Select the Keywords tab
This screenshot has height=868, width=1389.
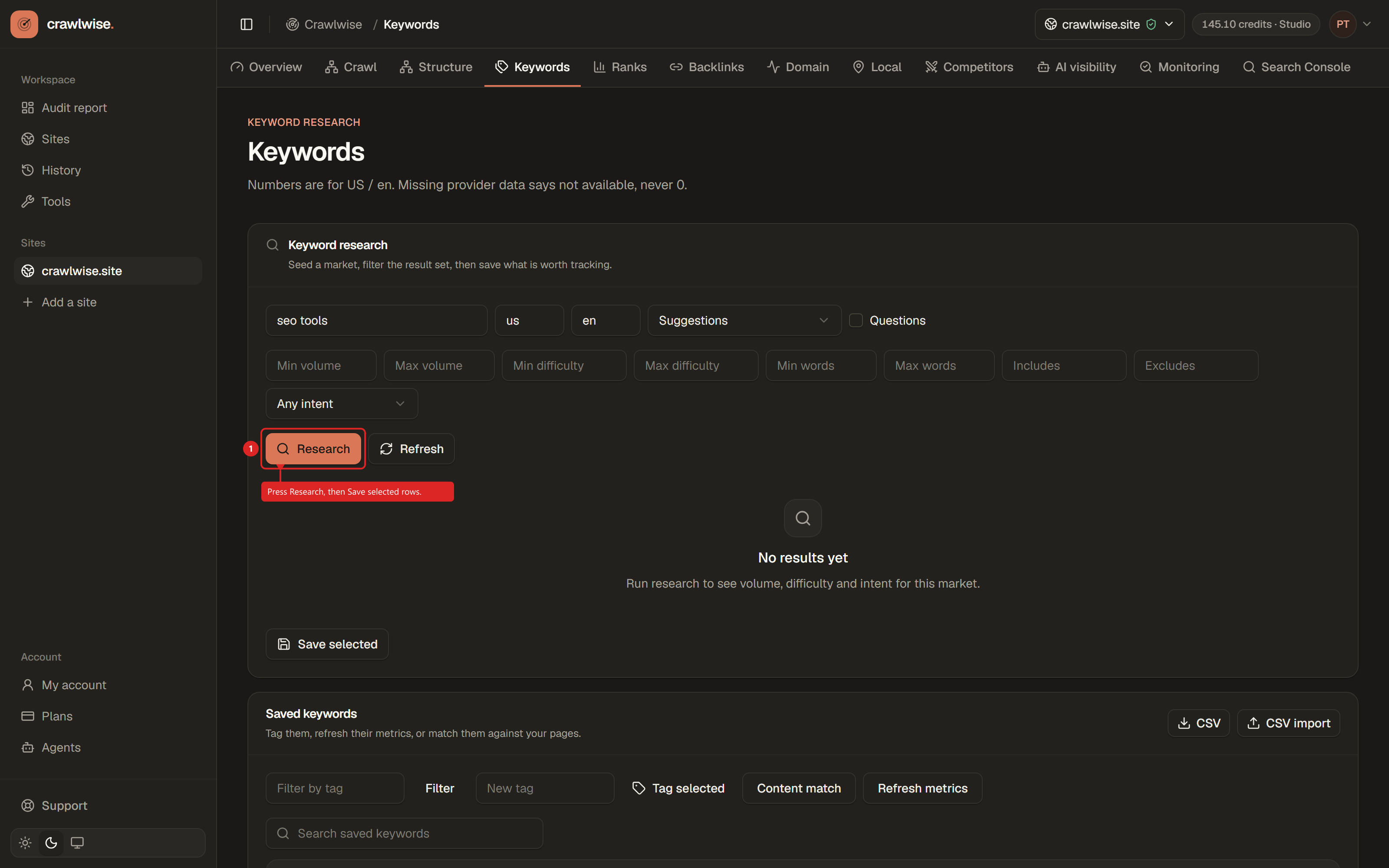pyautogui.click(x=533, y=67)
